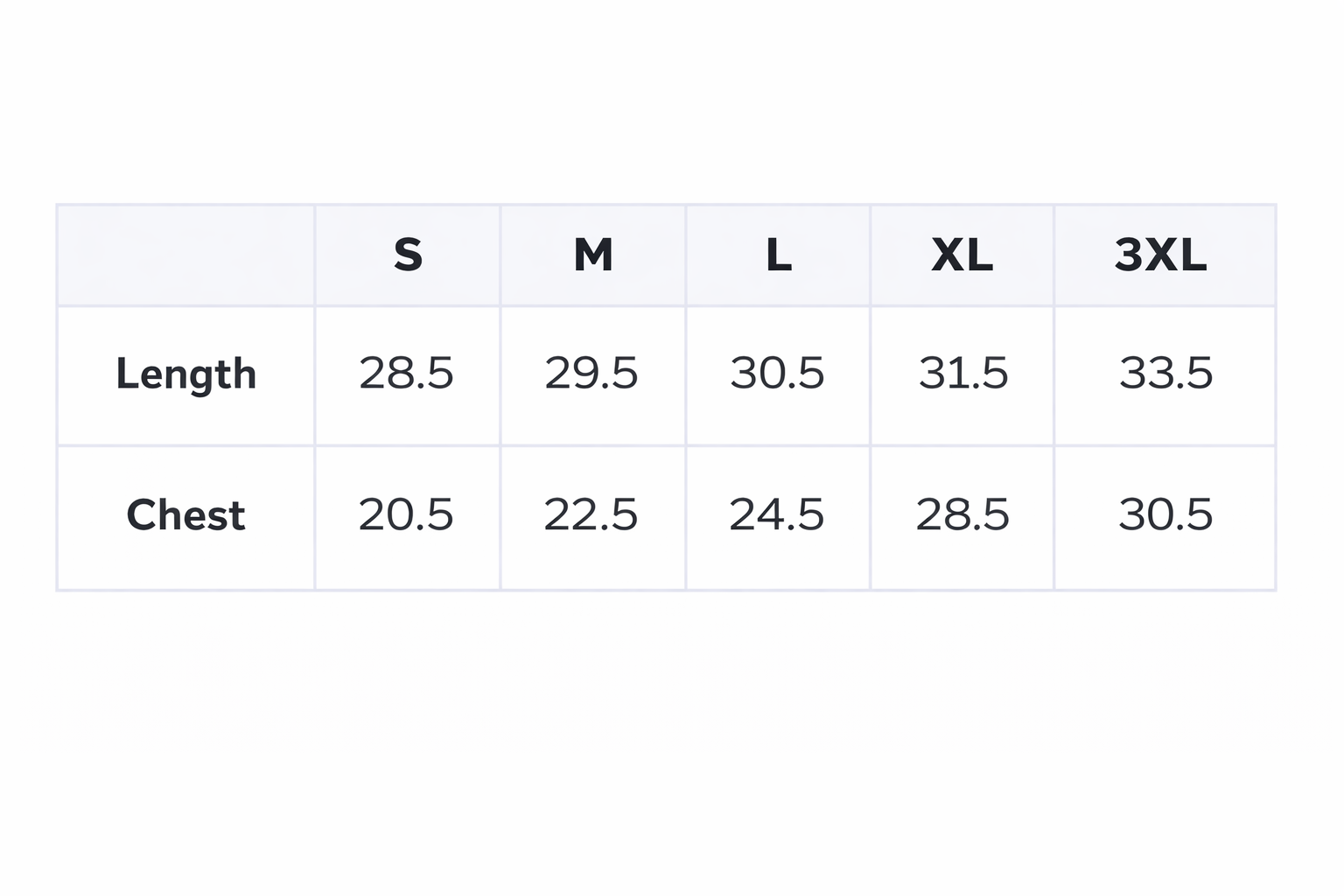Click the S size column header

pos(408,255)
